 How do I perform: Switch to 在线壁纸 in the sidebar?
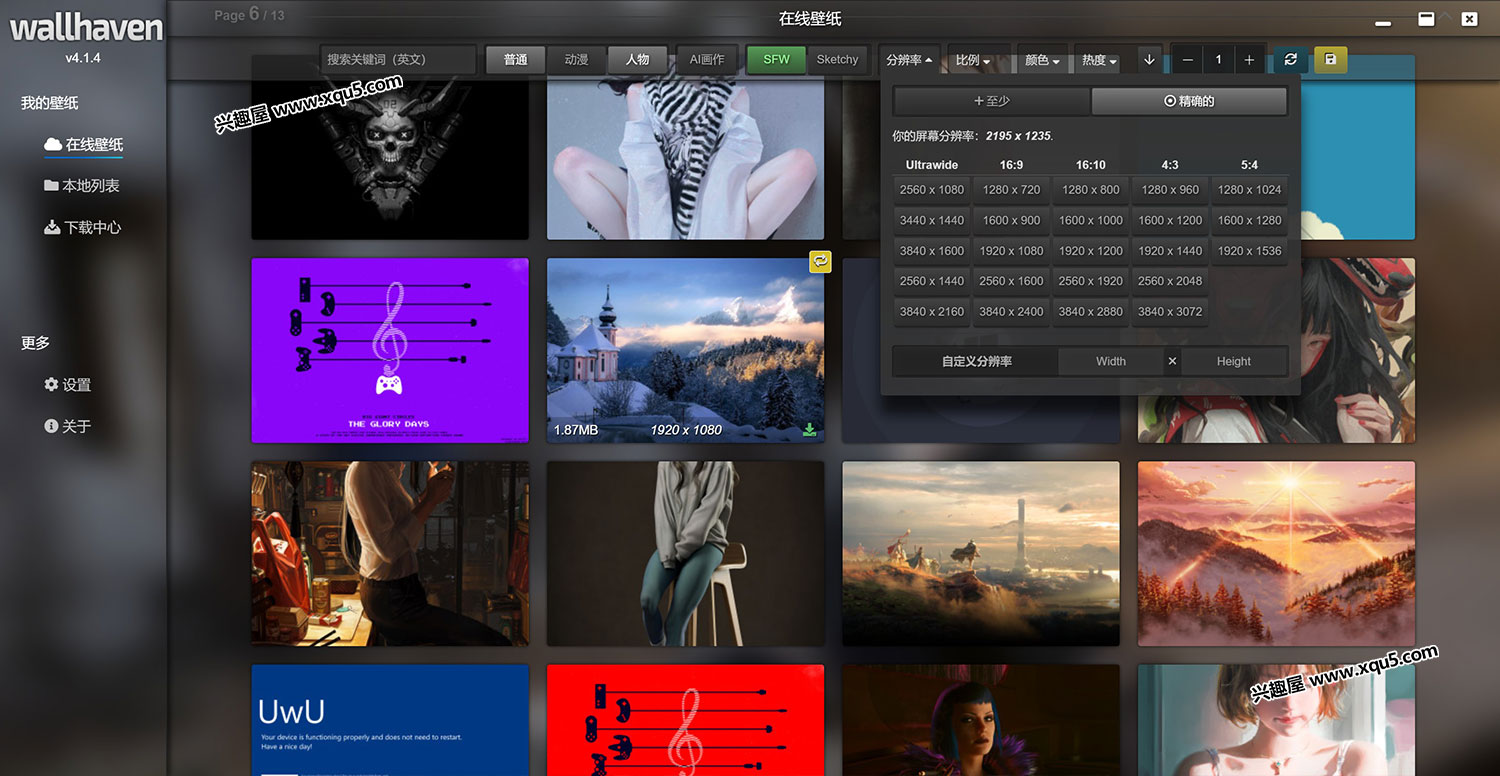coord(84,145)
